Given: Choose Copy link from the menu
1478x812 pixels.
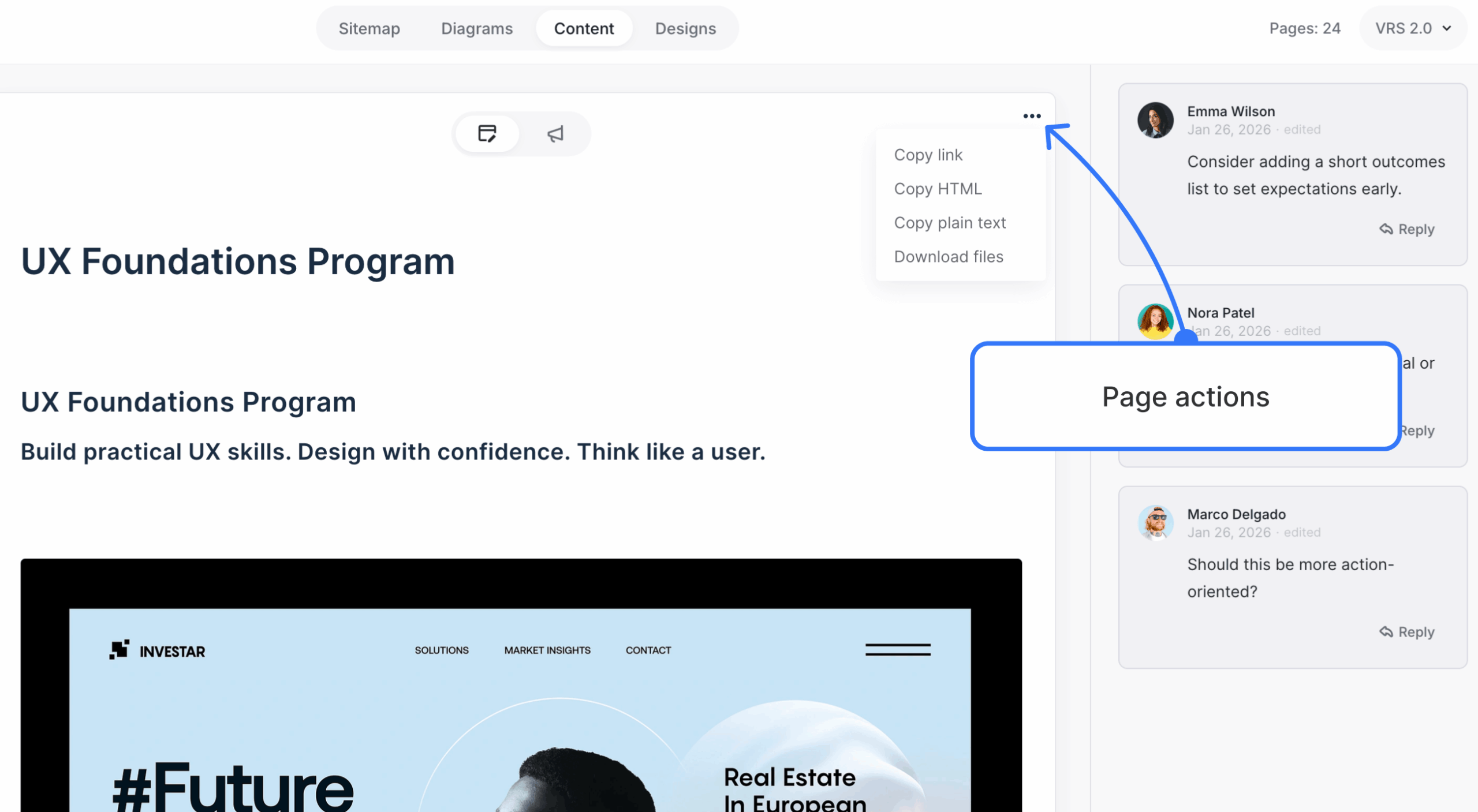Looking at the screenshot, I should coord(928,155).
